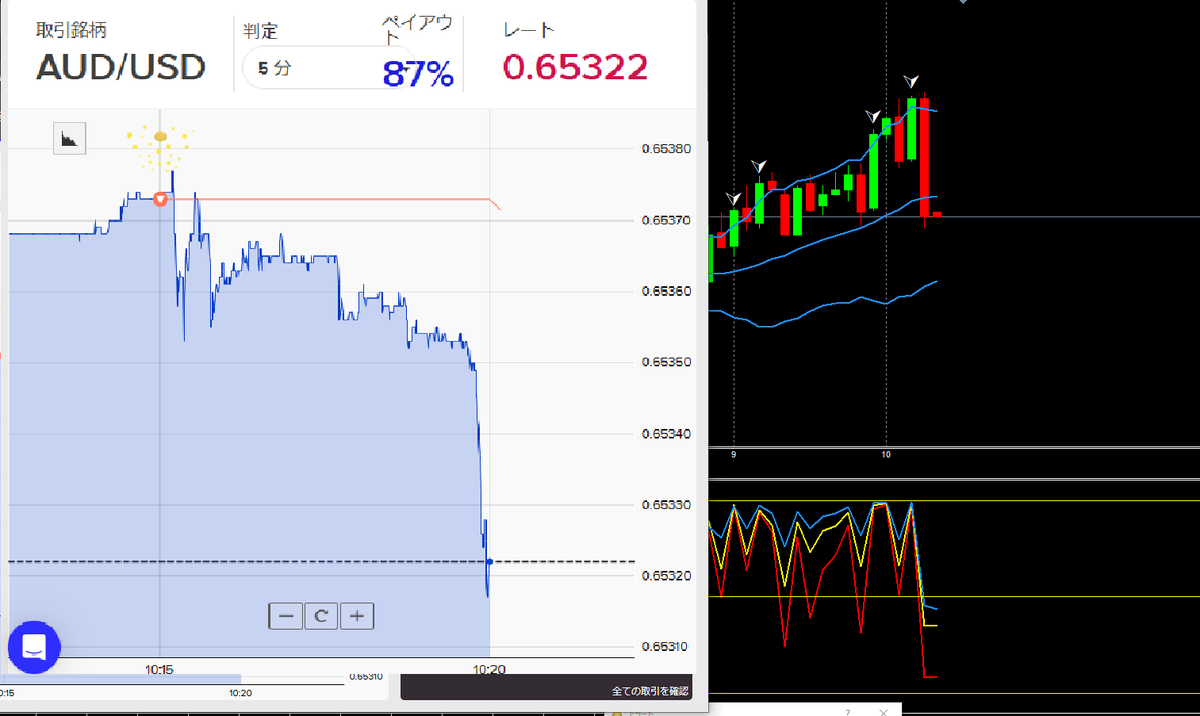
Task: Click the 判定 label
Action: click(259, 31)
